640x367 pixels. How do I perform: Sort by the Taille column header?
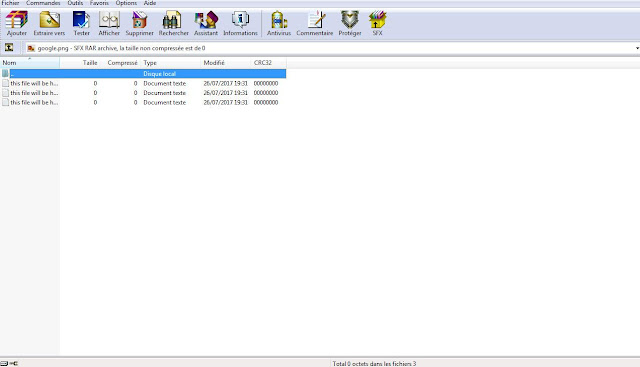(x=80, y=63)
